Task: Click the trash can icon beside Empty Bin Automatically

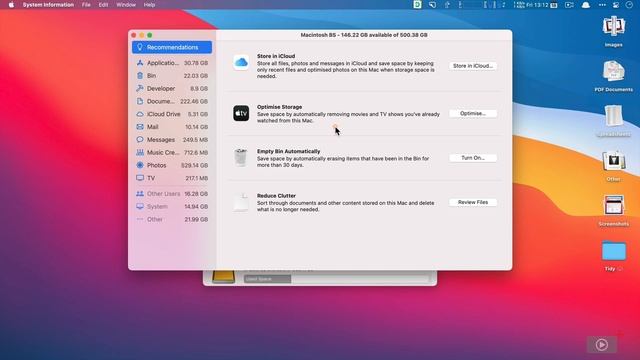Action: click(x=241, y=158)
